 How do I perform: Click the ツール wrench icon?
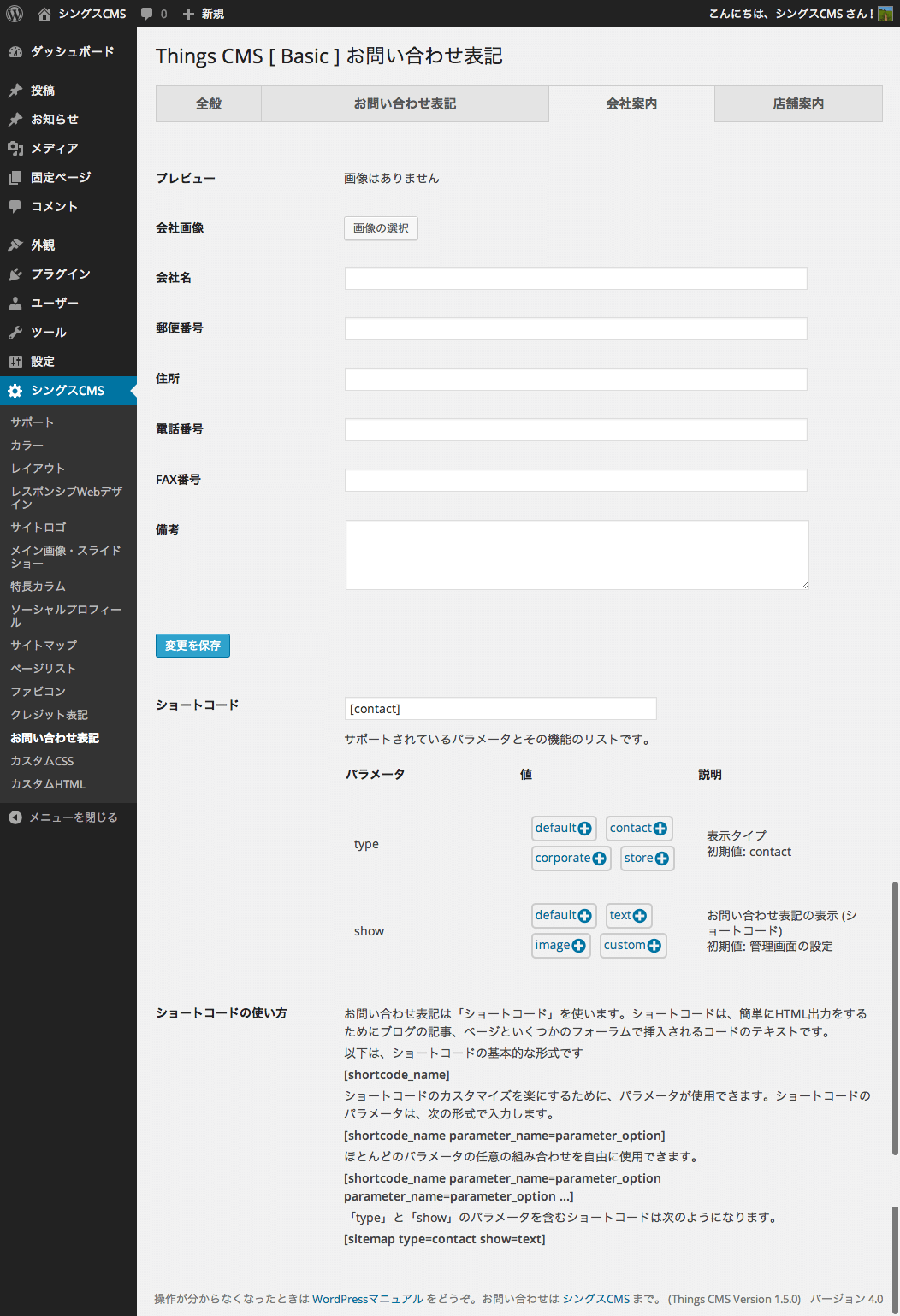click(x=15, y=333)
